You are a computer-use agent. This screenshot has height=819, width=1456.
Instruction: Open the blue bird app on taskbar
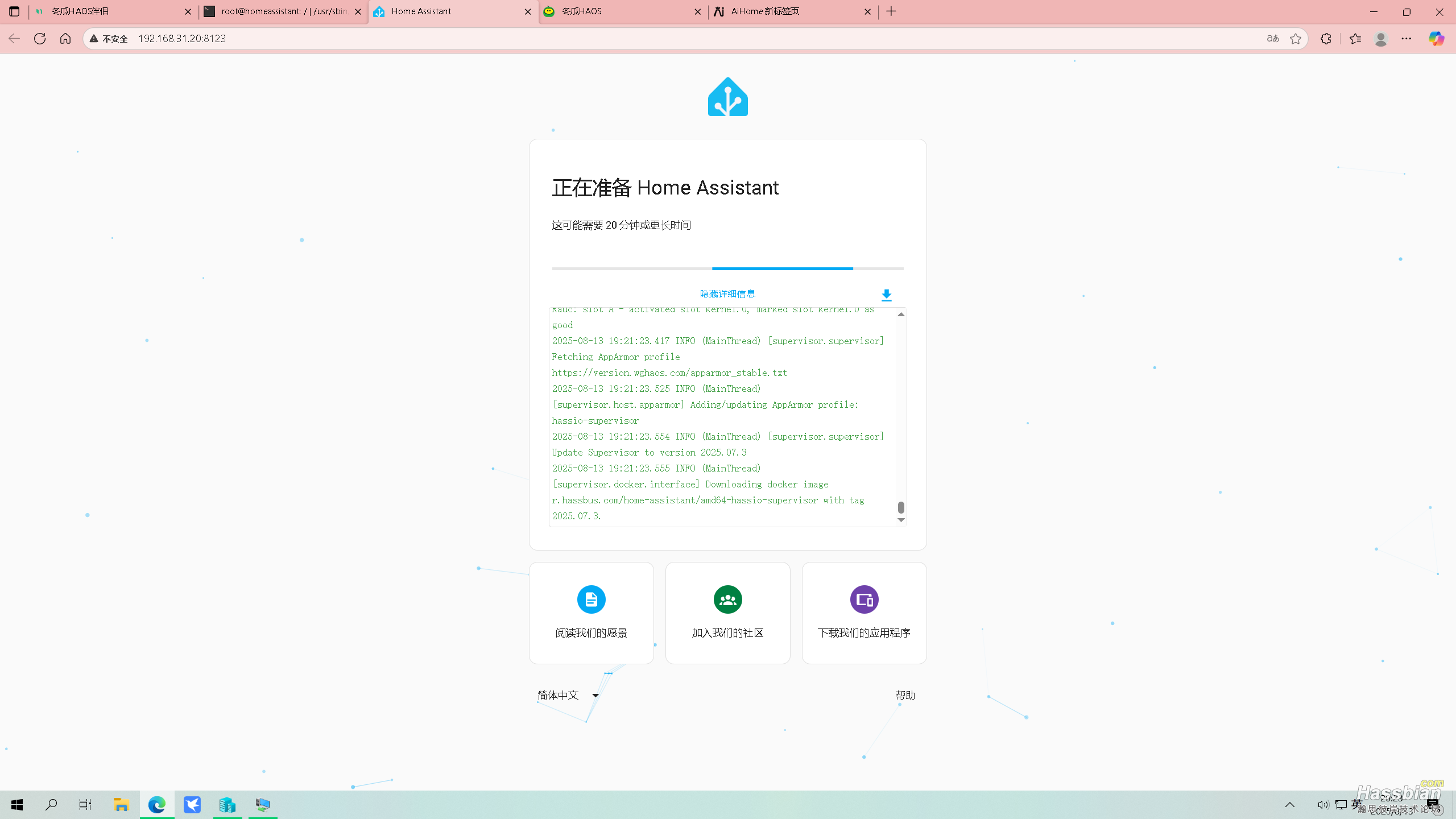tap(192, 805)
